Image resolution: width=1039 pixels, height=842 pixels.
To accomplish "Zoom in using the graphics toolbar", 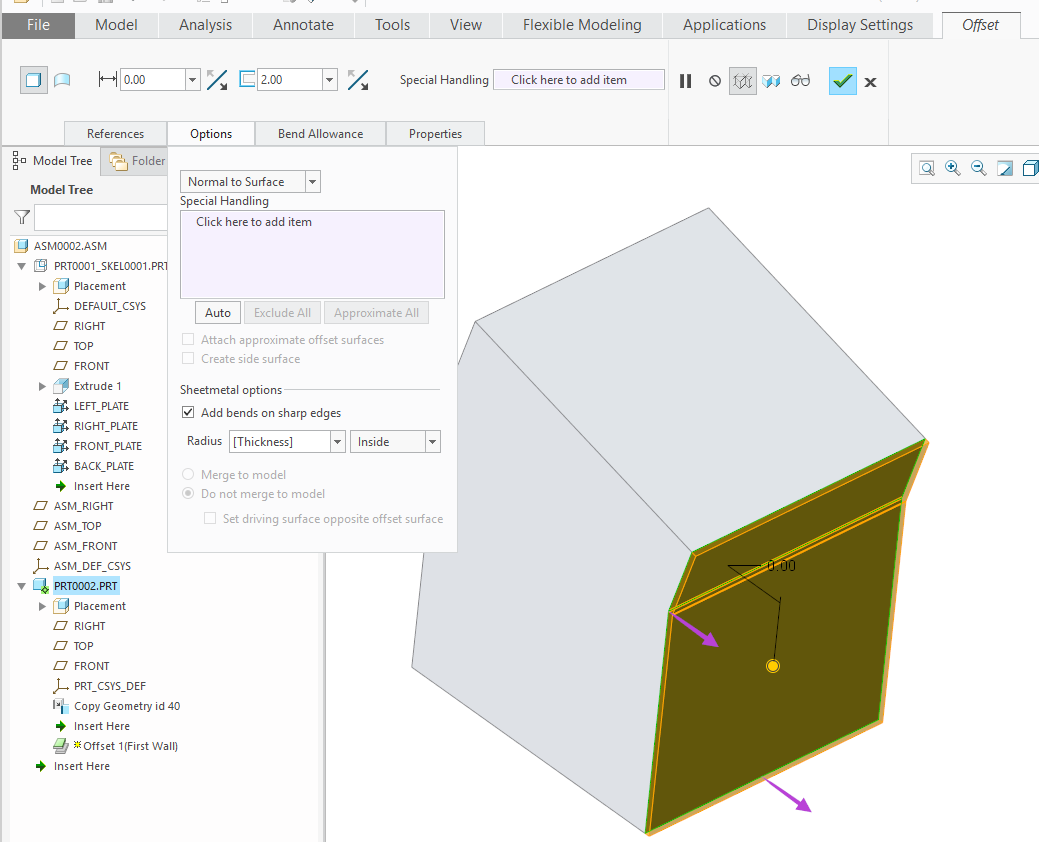I will point(951,168).
